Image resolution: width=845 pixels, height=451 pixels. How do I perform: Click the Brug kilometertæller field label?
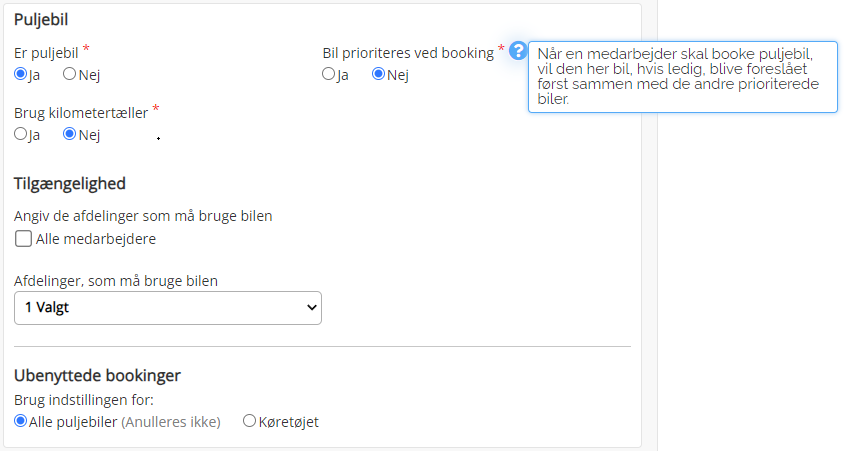click(81, 113)
